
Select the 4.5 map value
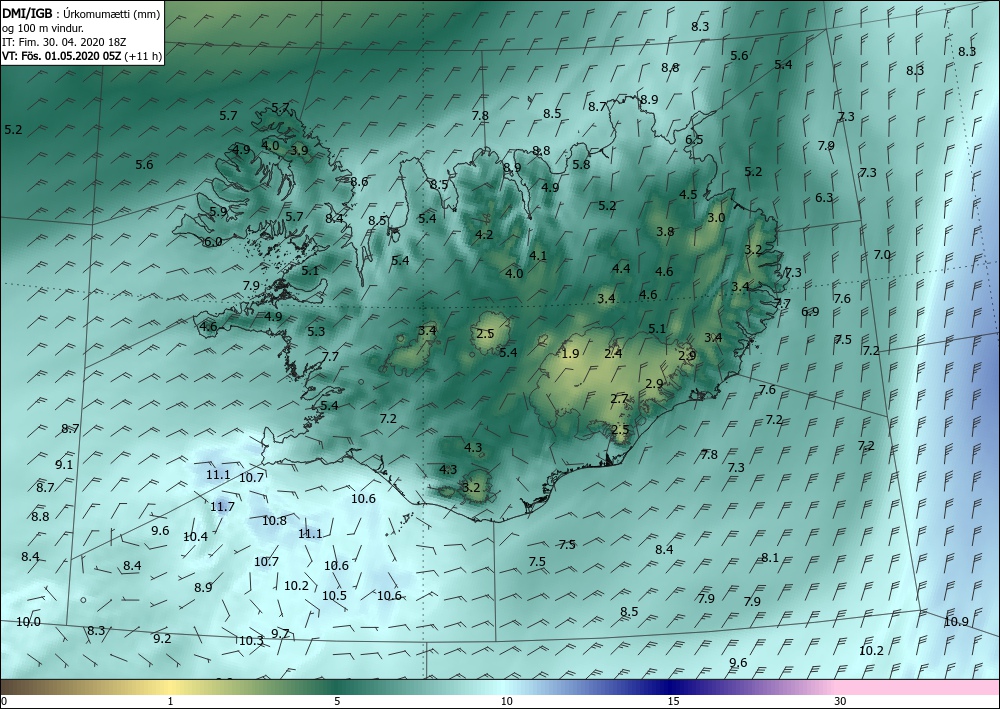point(688,195)
